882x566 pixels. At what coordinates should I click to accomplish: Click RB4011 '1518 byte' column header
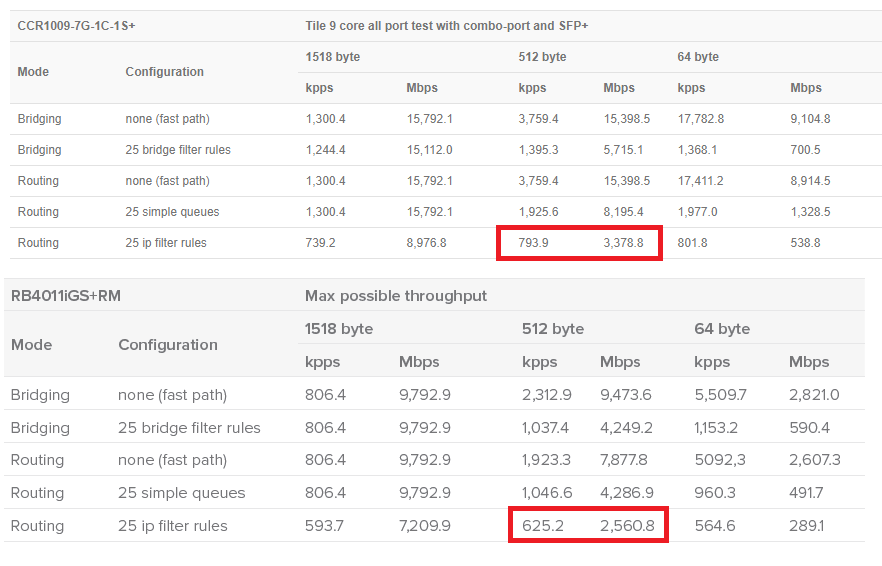(x=339, y=329)
